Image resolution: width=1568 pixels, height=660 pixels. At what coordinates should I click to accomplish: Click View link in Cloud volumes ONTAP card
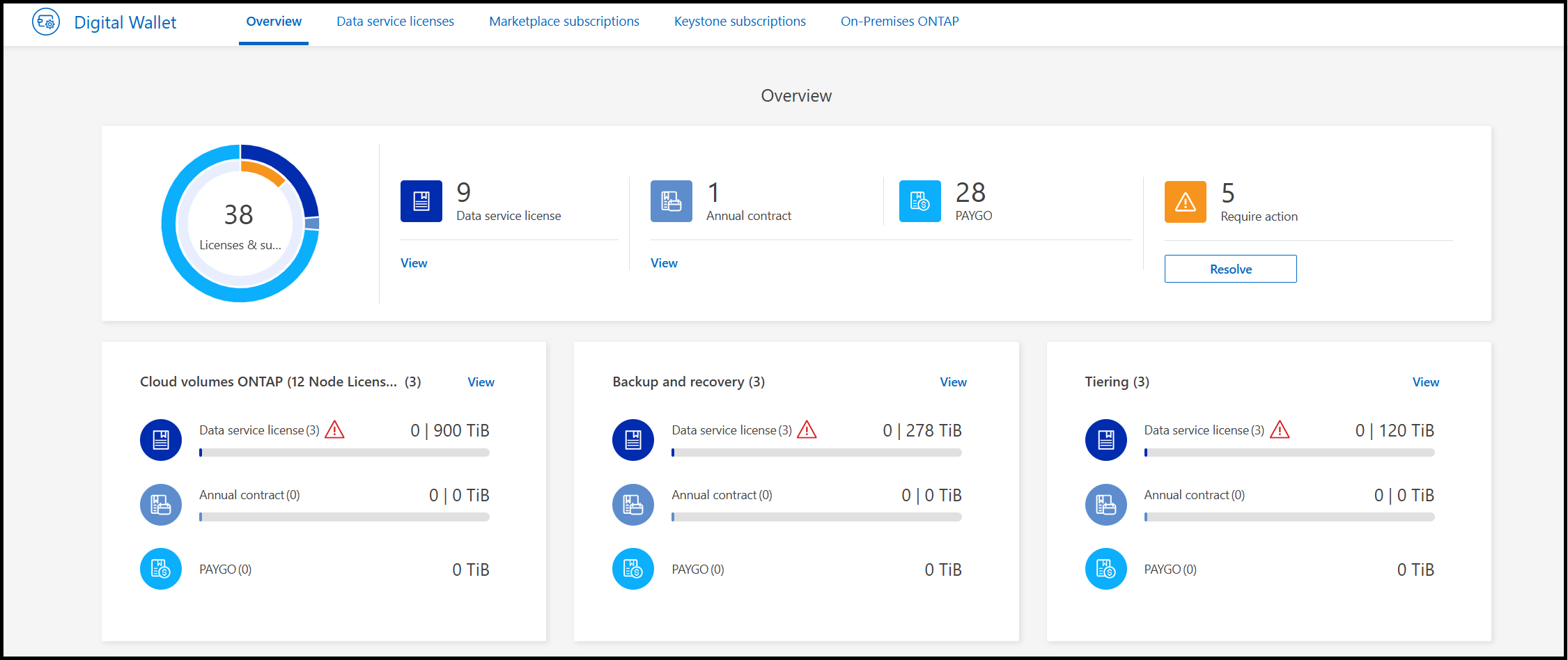(x=481, y=382)
